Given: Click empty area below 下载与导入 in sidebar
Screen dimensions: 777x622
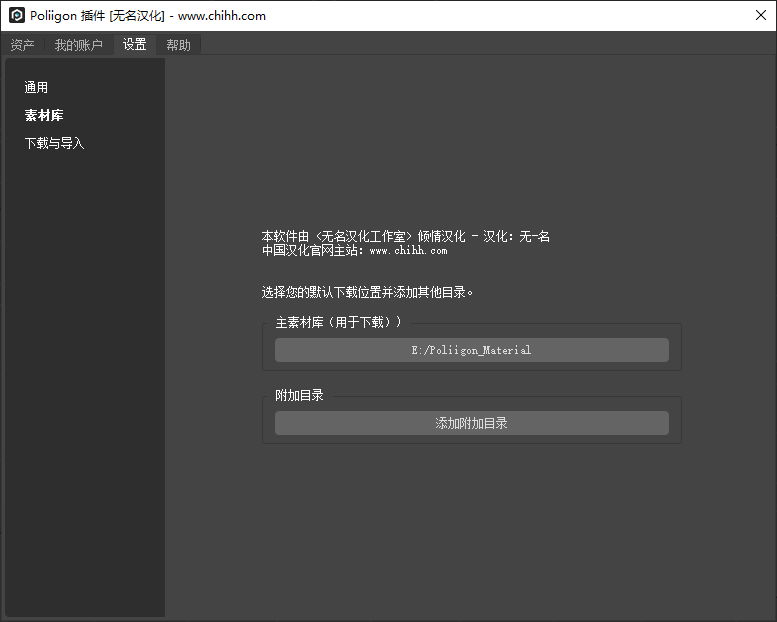Looking at the screenshot, I should [84, 380].
